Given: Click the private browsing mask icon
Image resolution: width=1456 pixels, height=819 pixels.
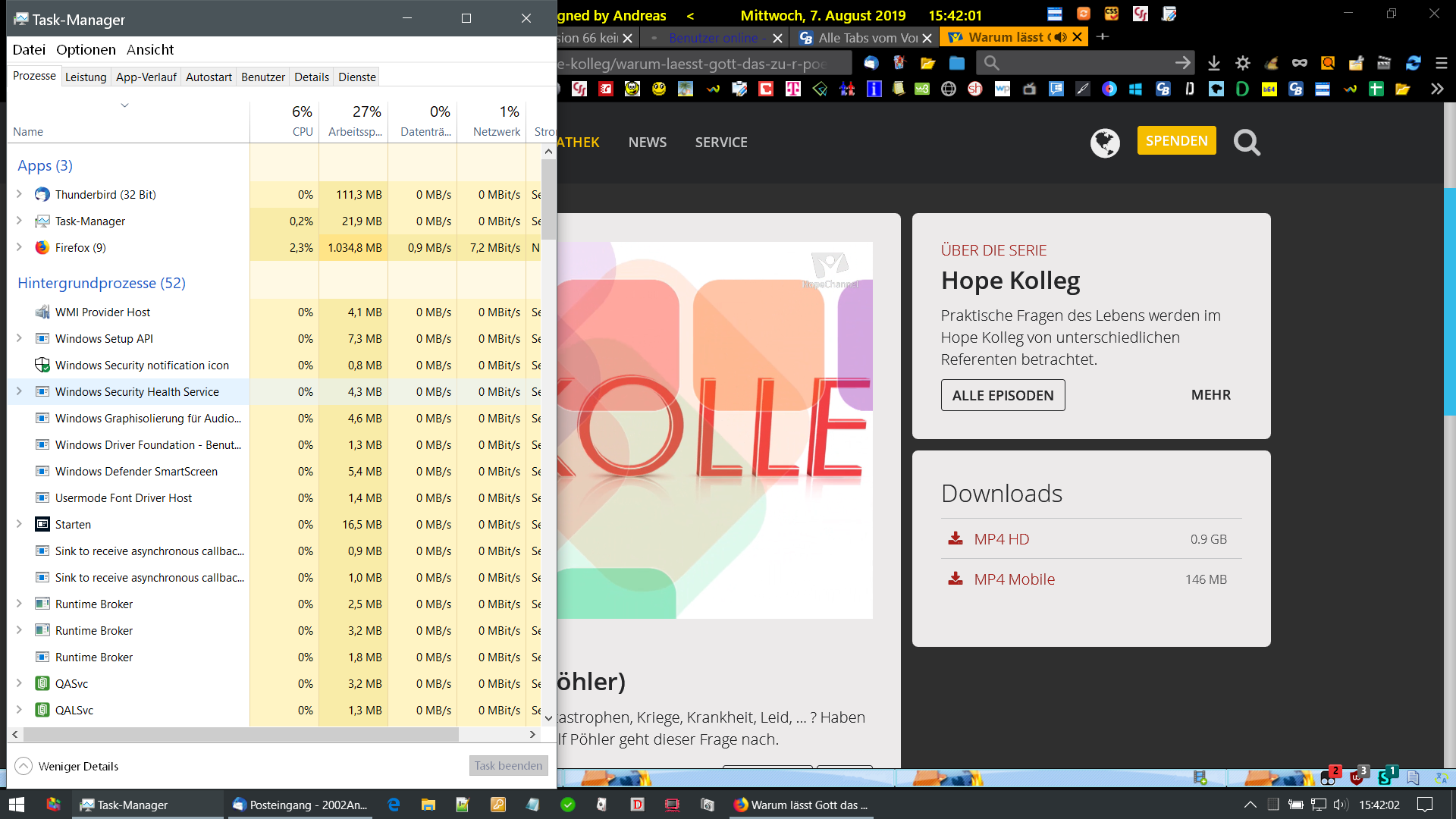Looking at the screenshot, I should click(1299, 64).
